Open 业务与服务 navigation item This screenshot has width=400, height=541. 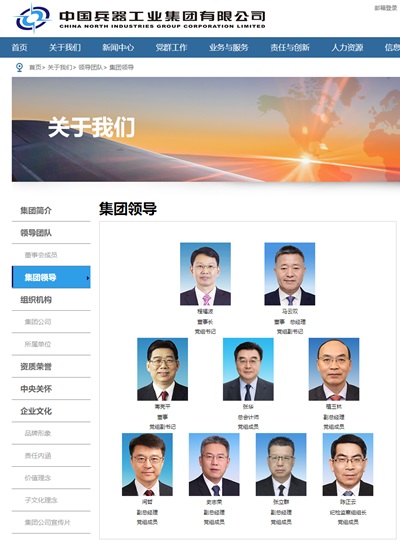pos(228,48)
